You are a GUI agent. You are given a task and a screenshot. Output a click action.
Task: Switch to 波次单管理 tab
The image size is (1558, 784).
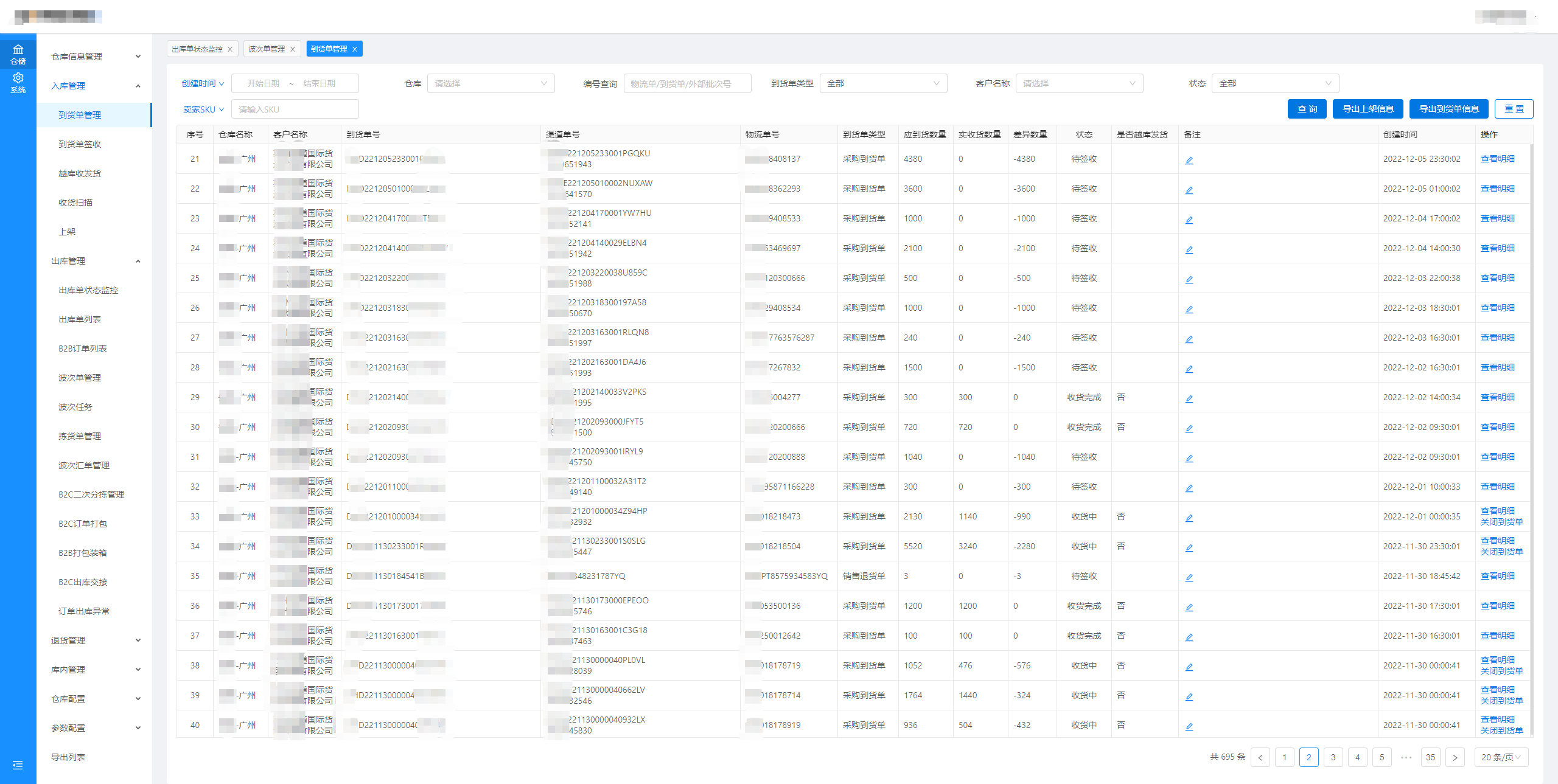(267, 49)
